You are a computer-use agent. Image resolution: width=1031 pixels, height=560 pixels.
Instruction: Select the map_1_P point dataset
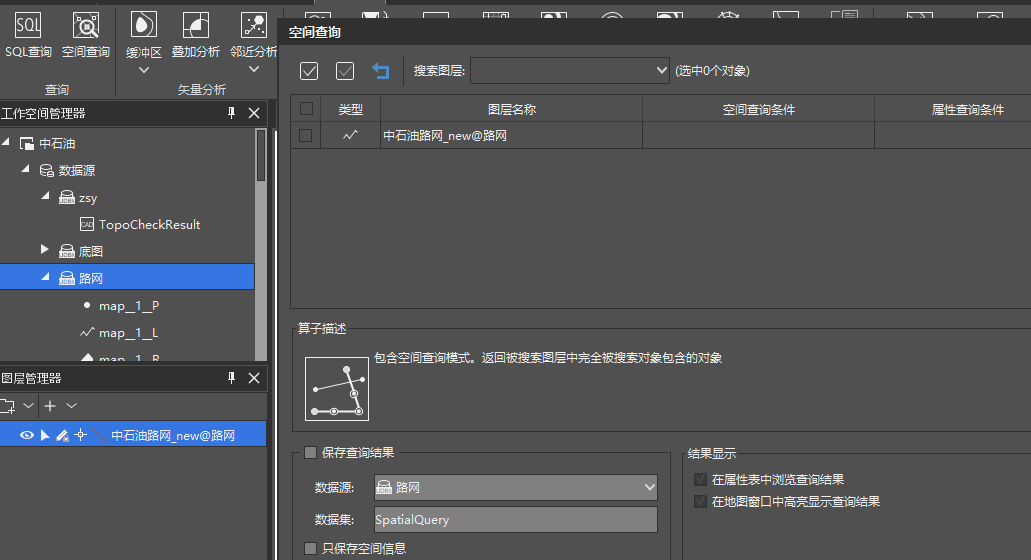point(129,306)
